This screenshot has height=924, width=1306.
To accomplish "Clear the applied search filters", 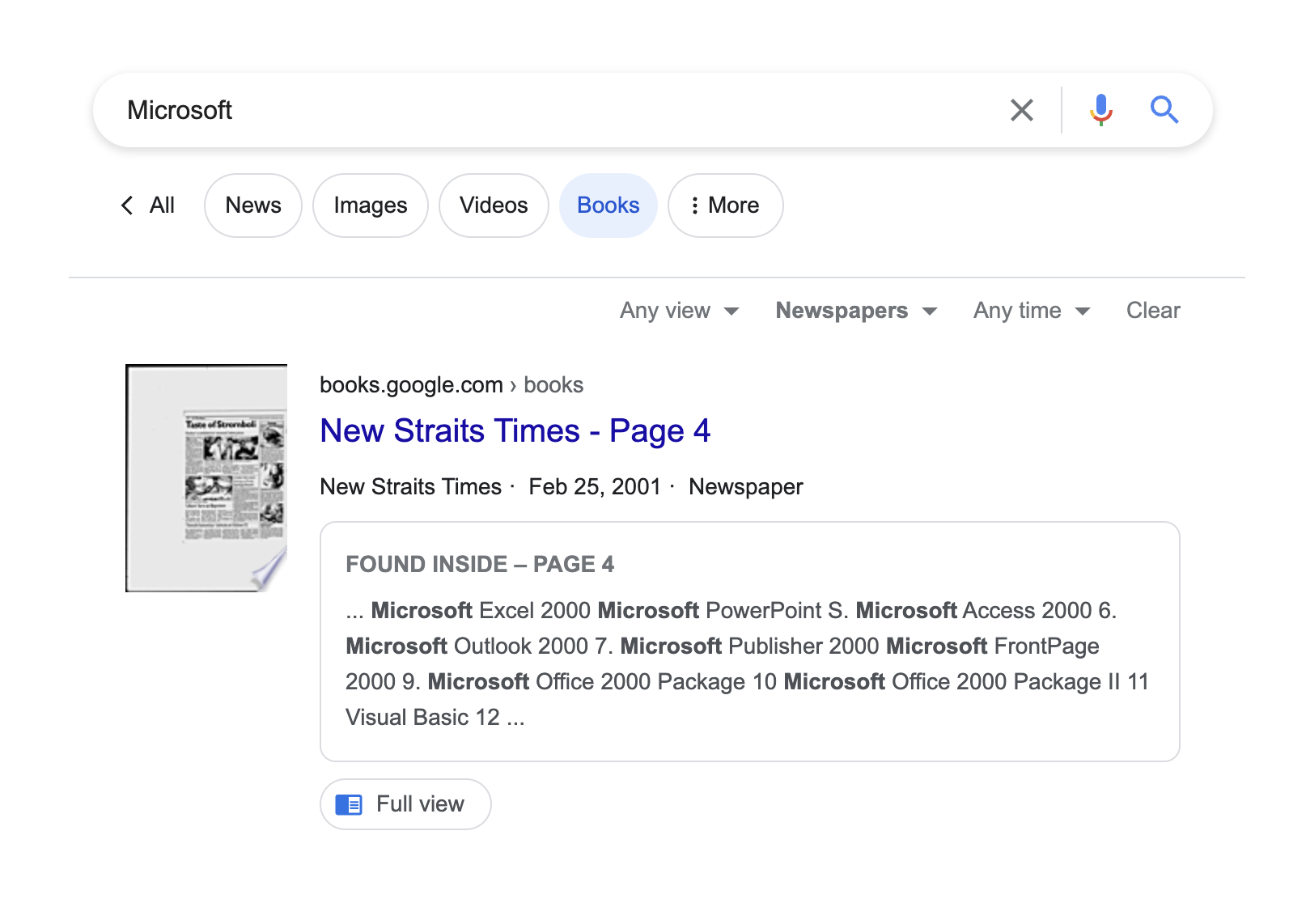I will pyautogui.click(x=1153, y=311).
